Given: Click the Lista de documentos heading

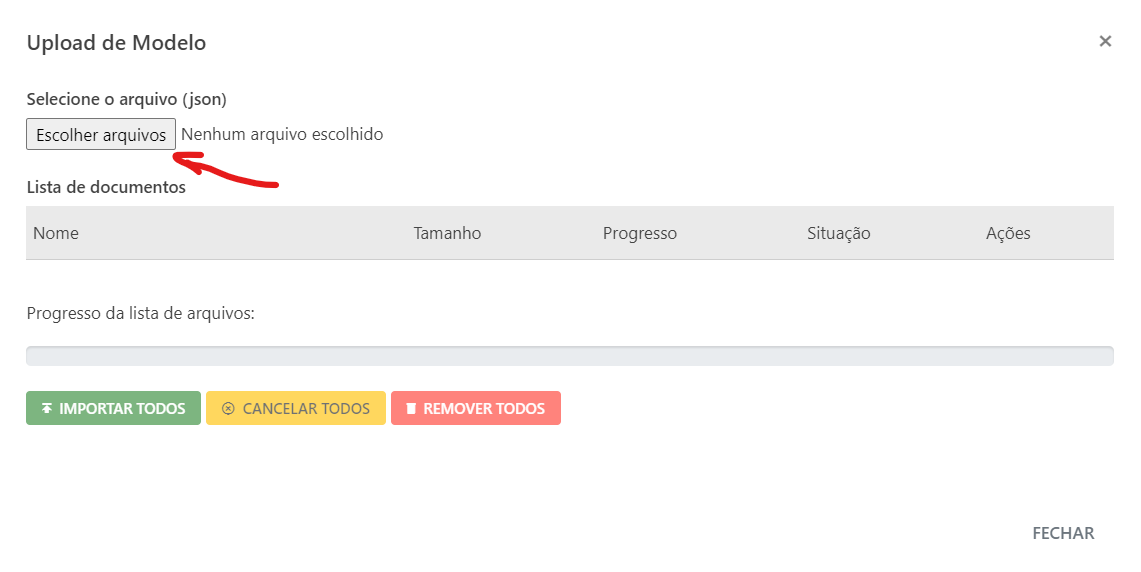Looking at the screenshot, I should [106, 187].
